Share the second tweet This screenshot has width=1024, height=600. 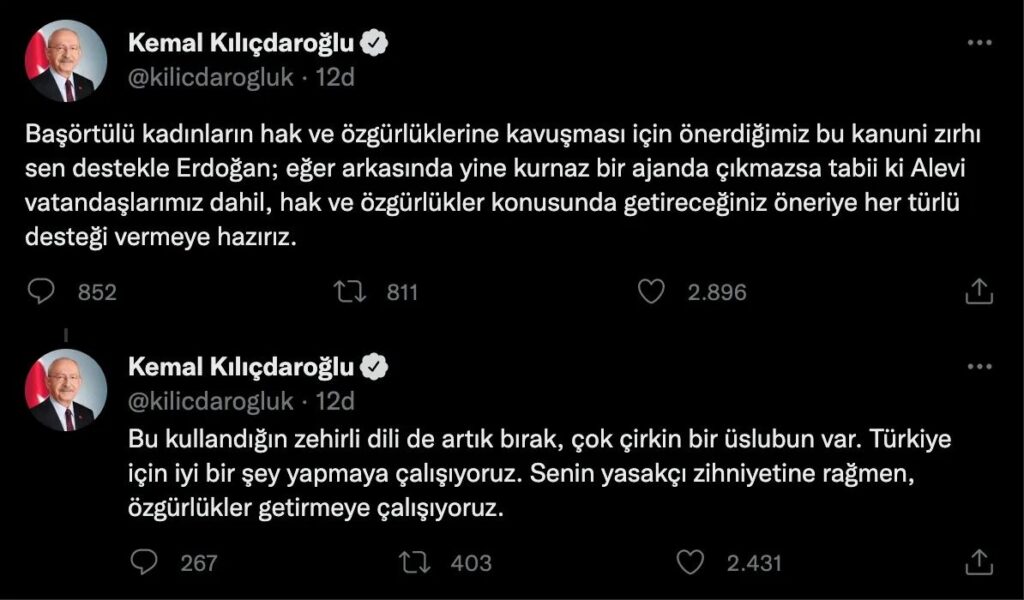[x=979, y=562]
